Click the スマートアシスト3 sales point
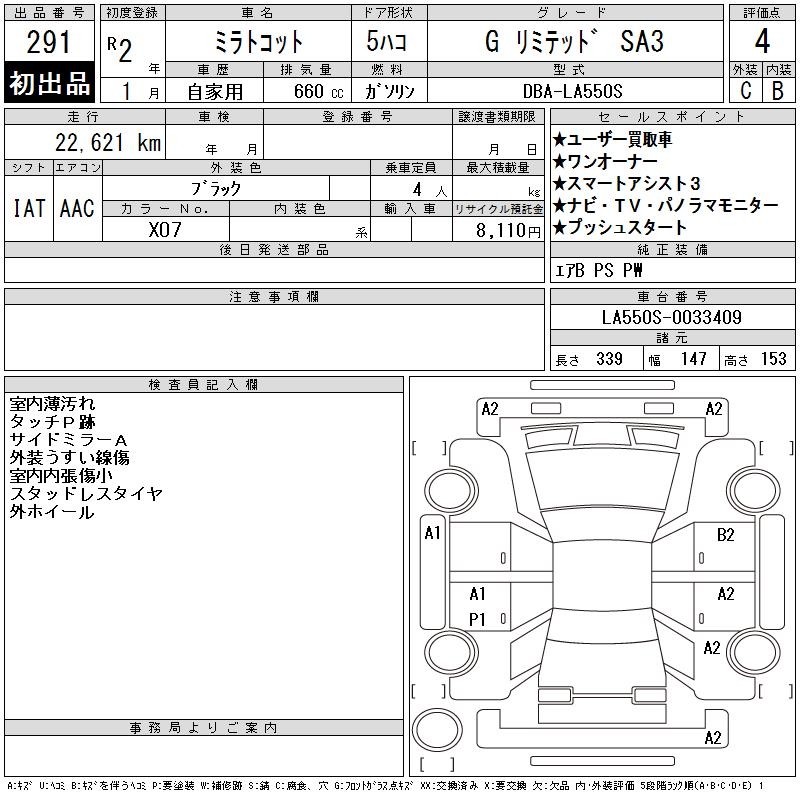Screen dimensions: 800x800 (626, 183)
